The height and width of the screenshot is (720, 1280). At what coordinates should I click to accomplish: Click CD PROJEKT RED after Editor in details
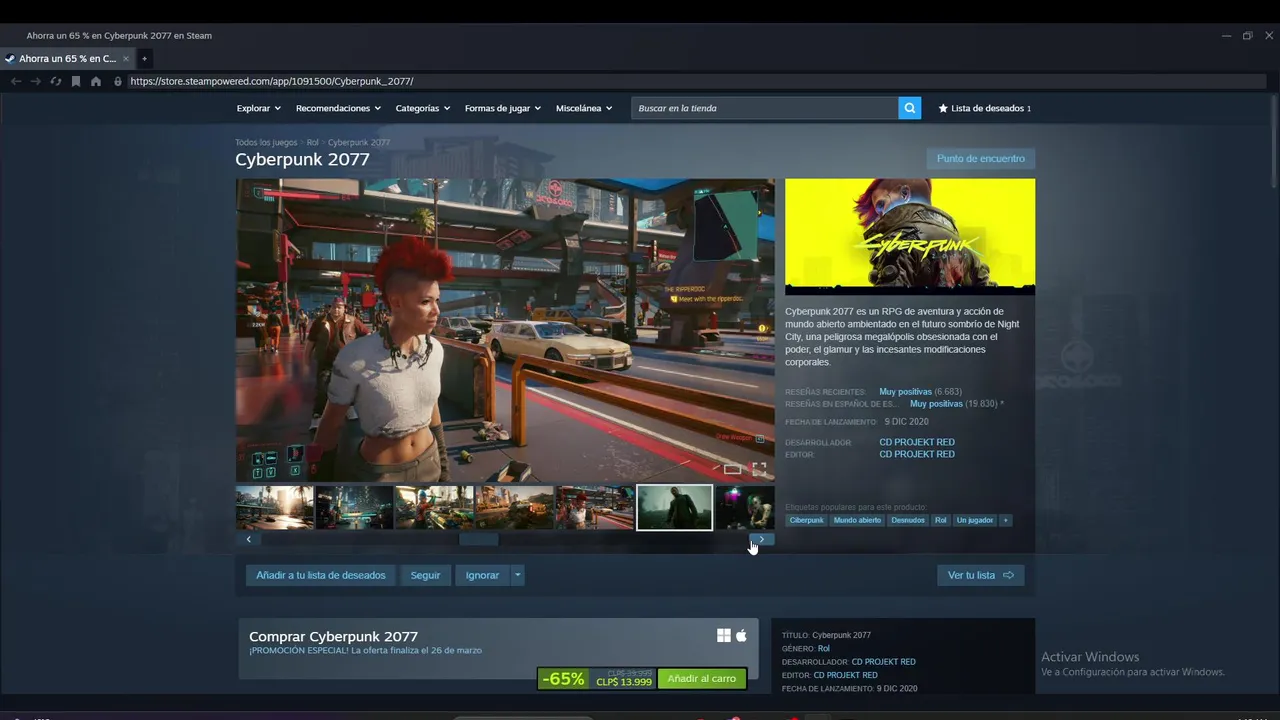coord(846,675)
